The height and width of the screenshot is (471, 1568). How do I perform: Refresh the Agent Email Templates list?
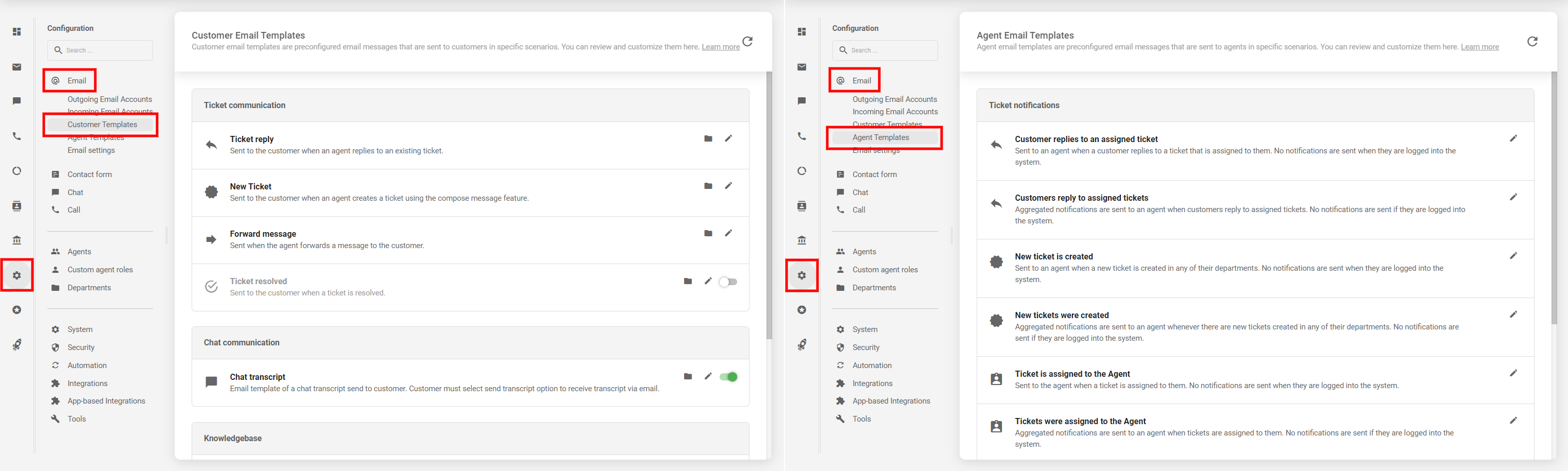point(1532,41)
